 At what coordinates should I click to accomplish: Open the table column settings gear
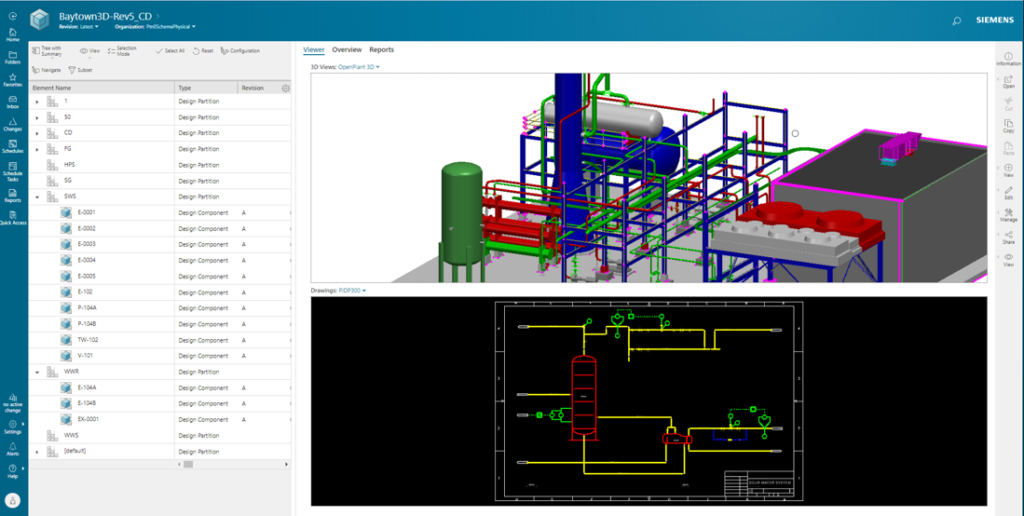[x=285, y=88]
